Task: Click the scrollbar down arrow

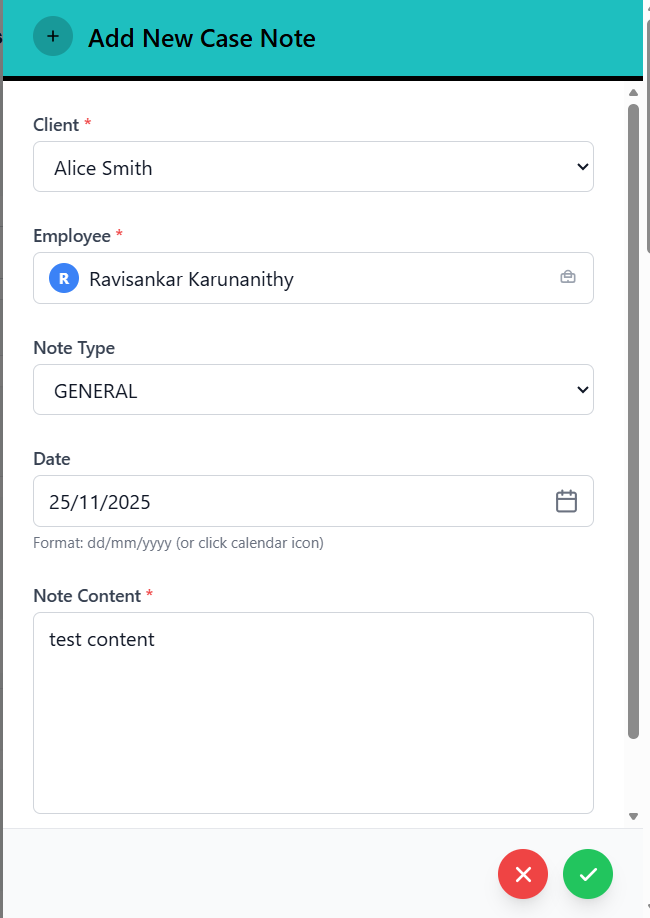Action: point(633,816)
